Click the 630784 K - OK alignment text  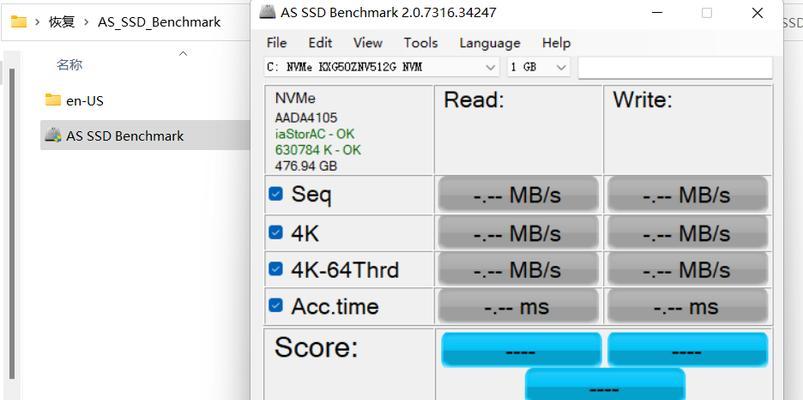tap(318, 150)
